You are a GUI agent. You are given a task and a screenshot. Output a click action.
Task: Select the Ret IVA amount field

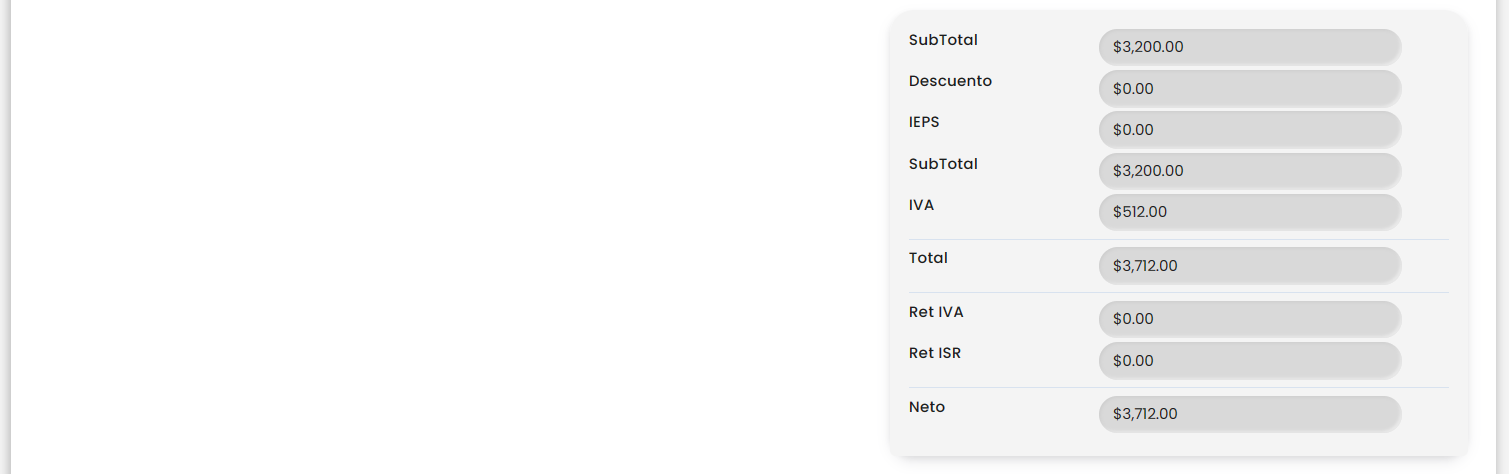click(1249, 319)
